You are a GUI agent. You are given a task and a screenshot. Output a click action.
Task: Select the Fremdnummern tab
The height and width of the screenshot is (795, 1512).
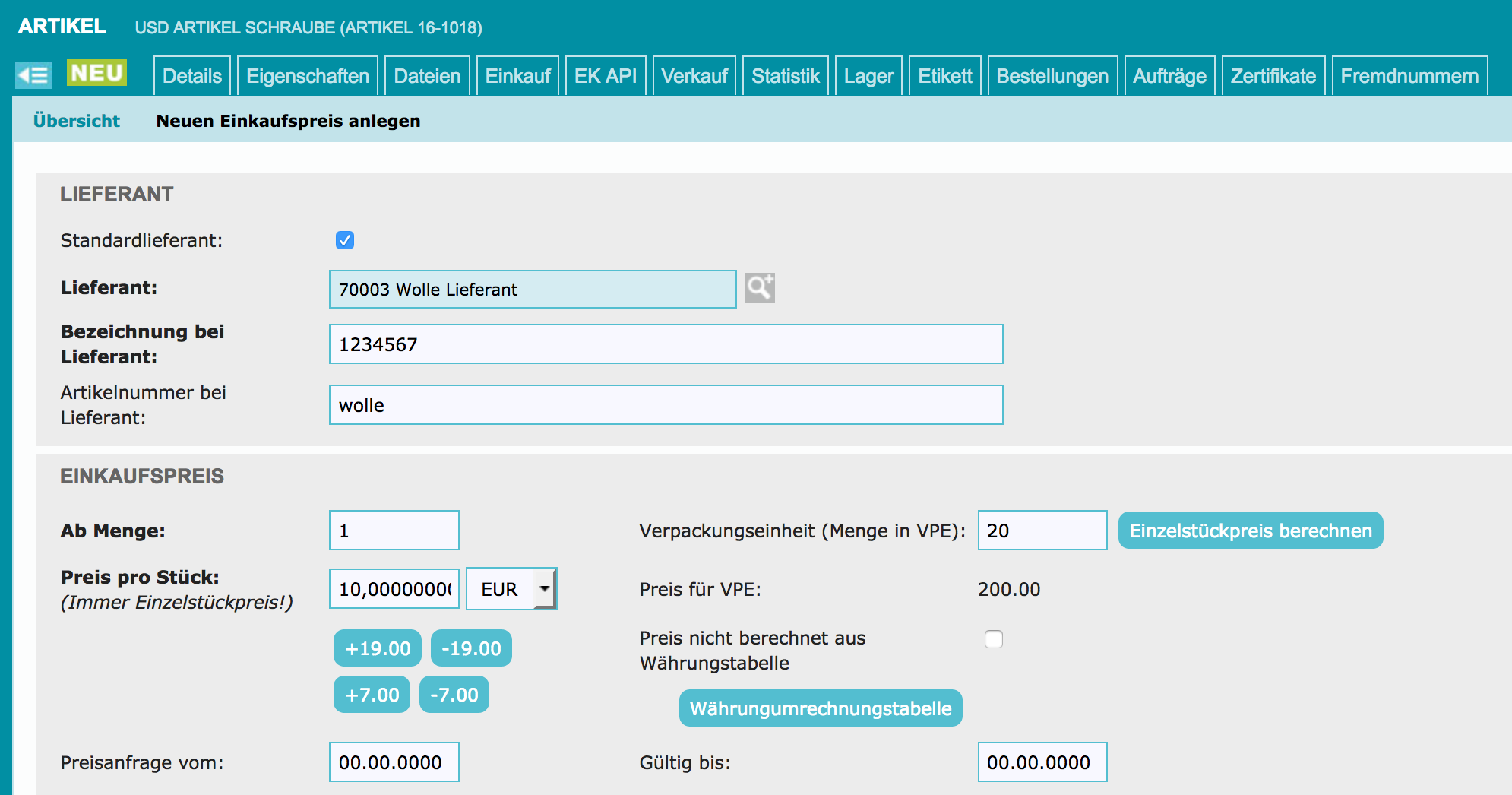[1409, 76]
